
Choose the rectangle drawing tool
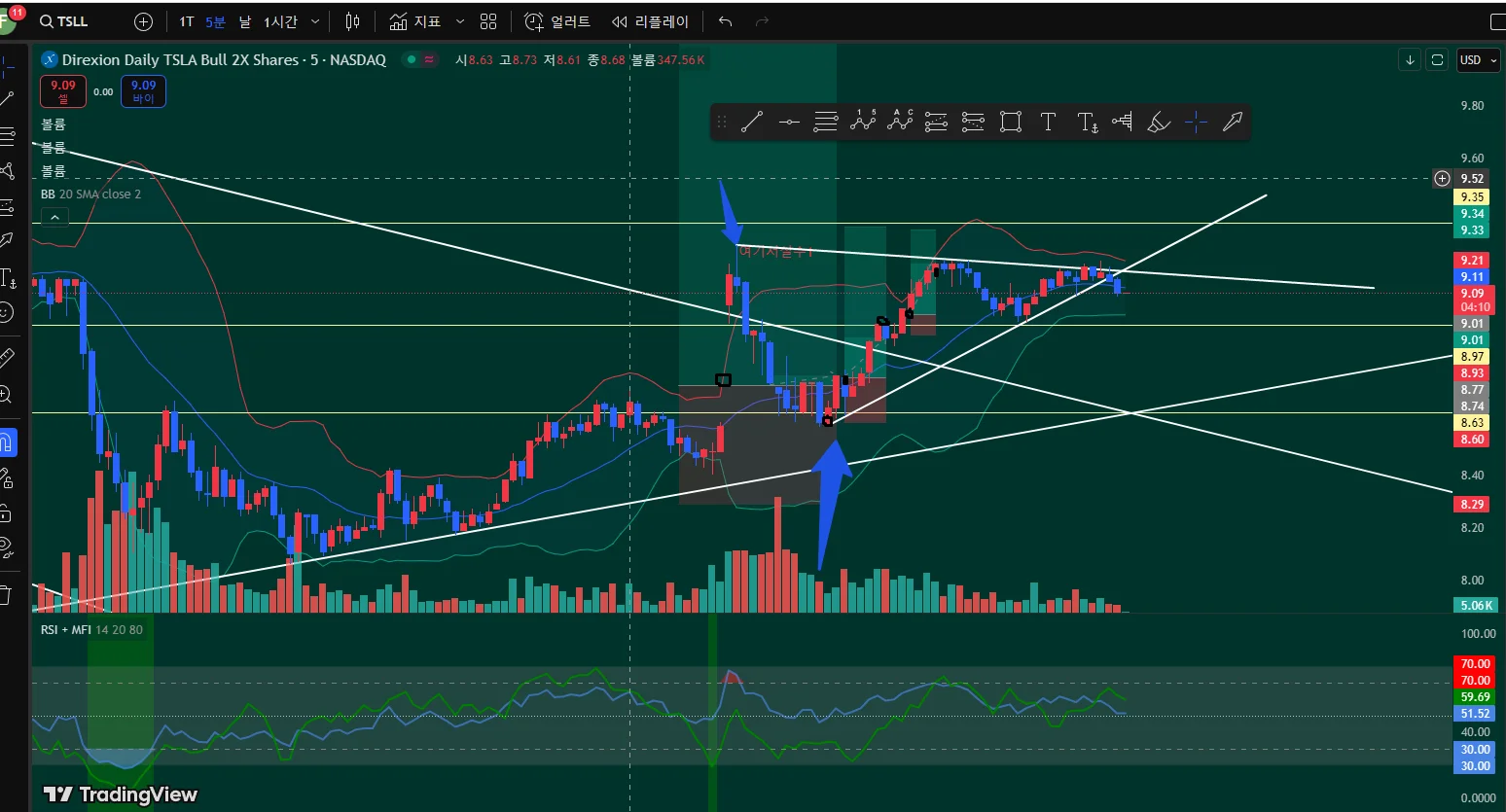coord(1011,122)
